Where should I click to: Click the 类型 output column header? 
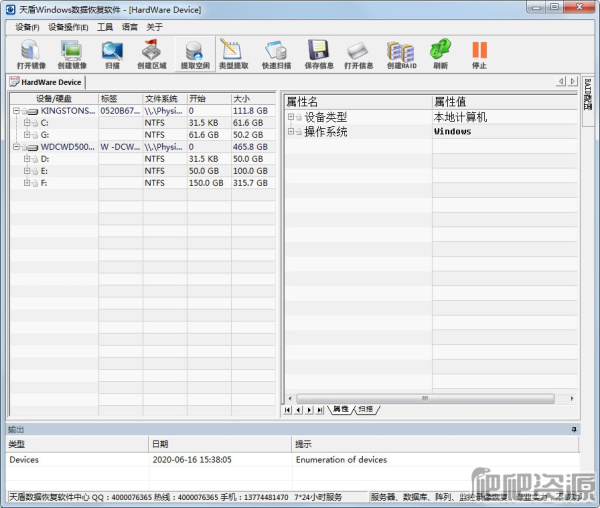click(77, 444)
